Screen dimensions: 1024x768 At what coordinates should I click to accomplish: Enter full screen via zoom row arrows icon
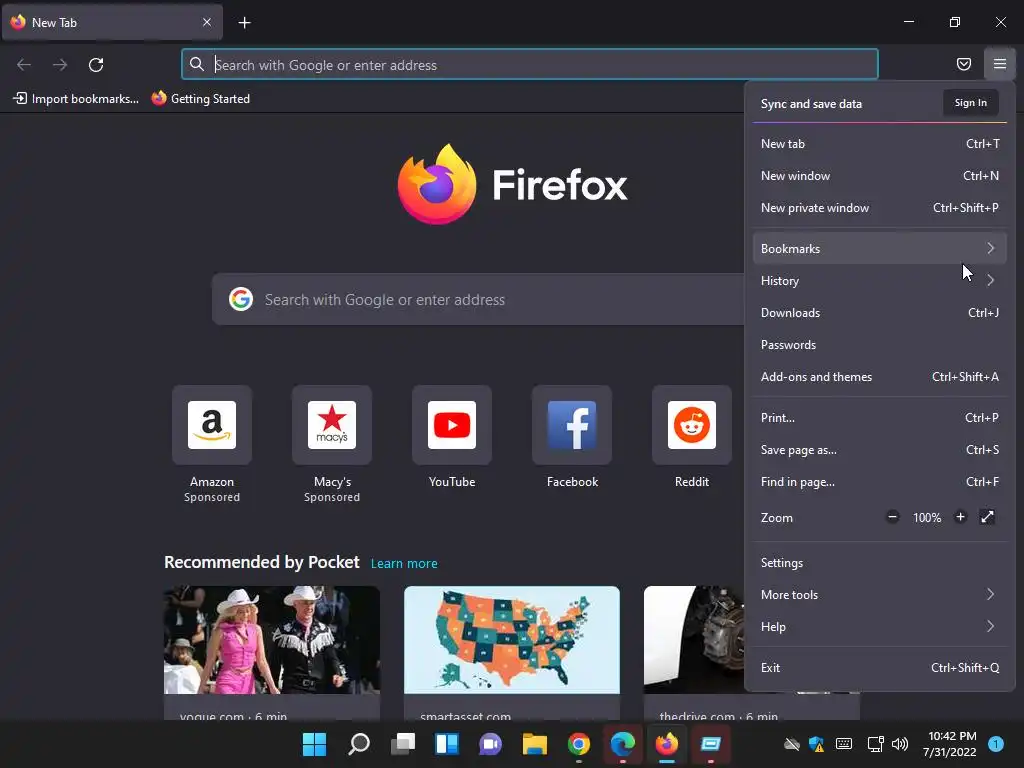[987, 517]
